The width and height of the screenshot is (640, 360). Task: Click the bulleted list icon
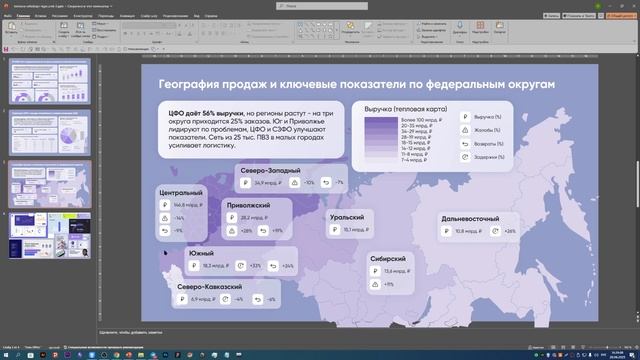pos(204,25)
